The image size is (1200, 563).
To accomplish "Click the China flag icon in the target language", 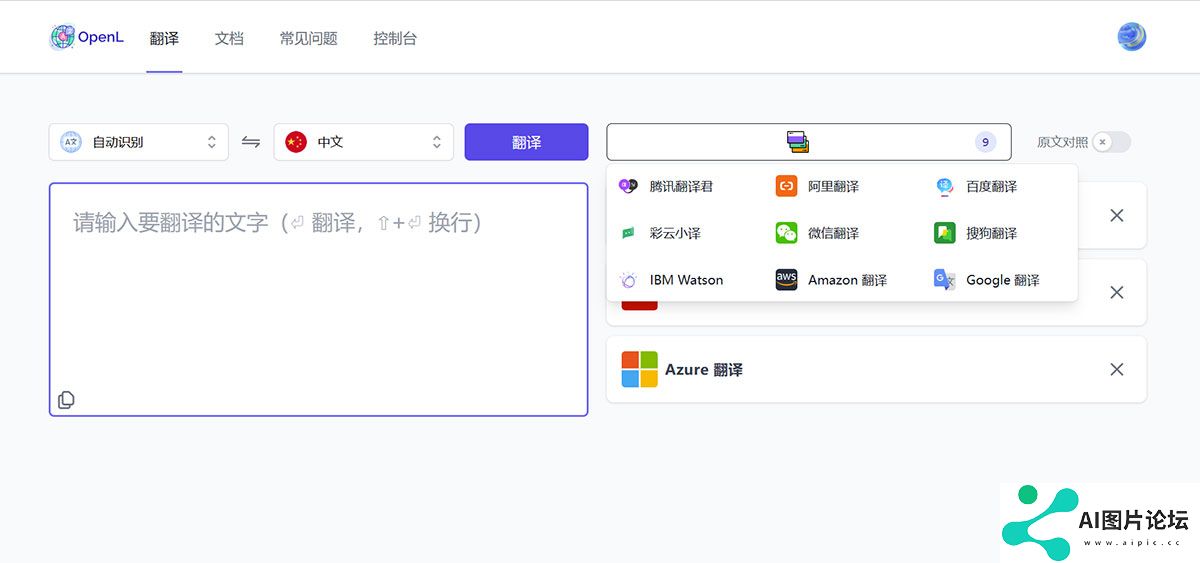I will pyautogui.click(x=295, y=142).
